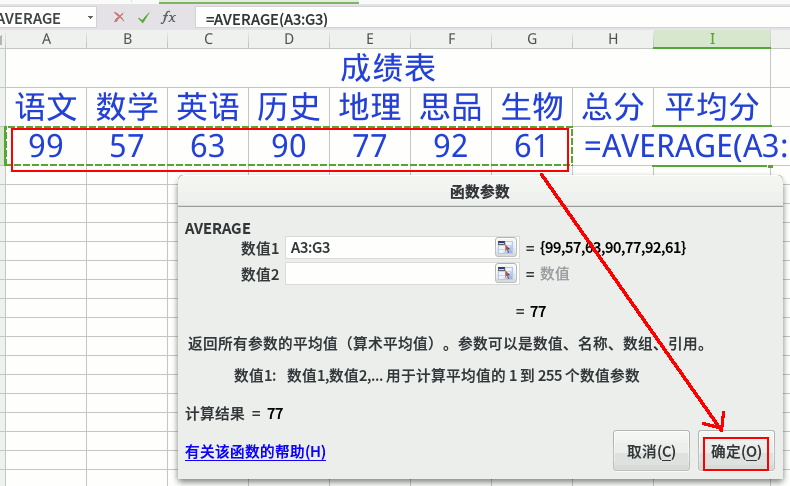790x486 pixels.
Task: Select column header I
Action: [x=712, y=38]
